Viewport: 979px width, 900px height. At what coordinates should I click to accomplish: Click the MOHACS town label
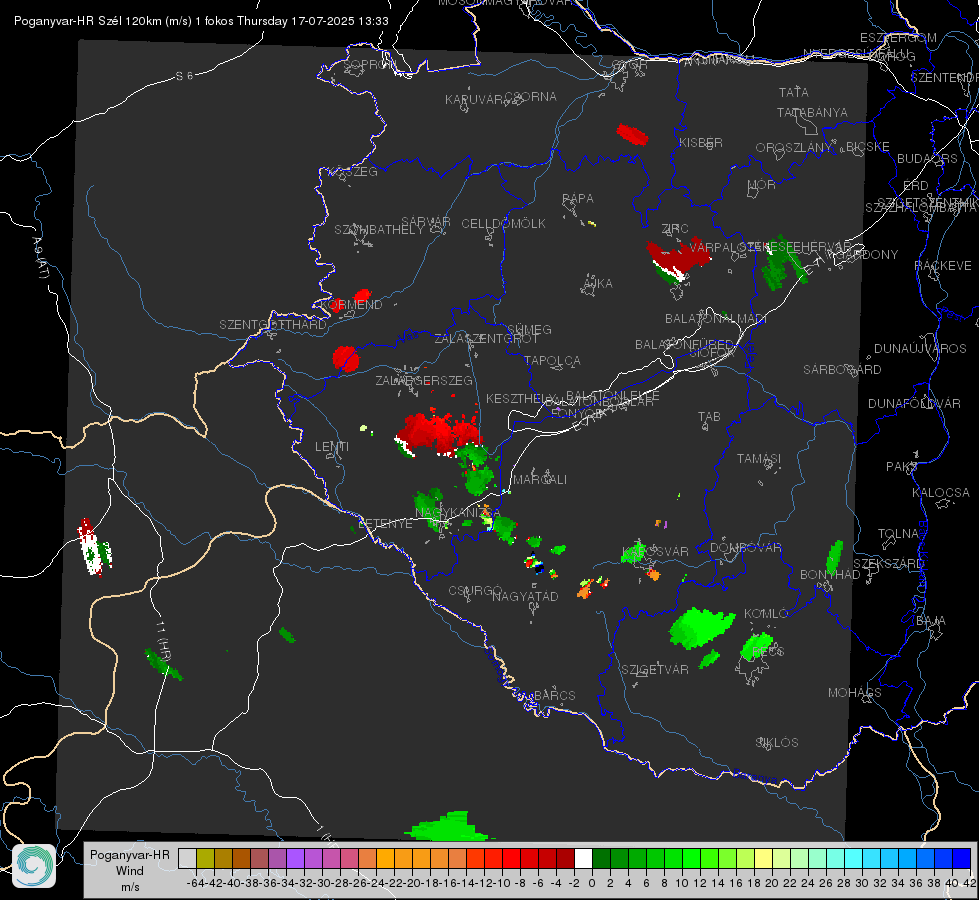click(854, 693)
